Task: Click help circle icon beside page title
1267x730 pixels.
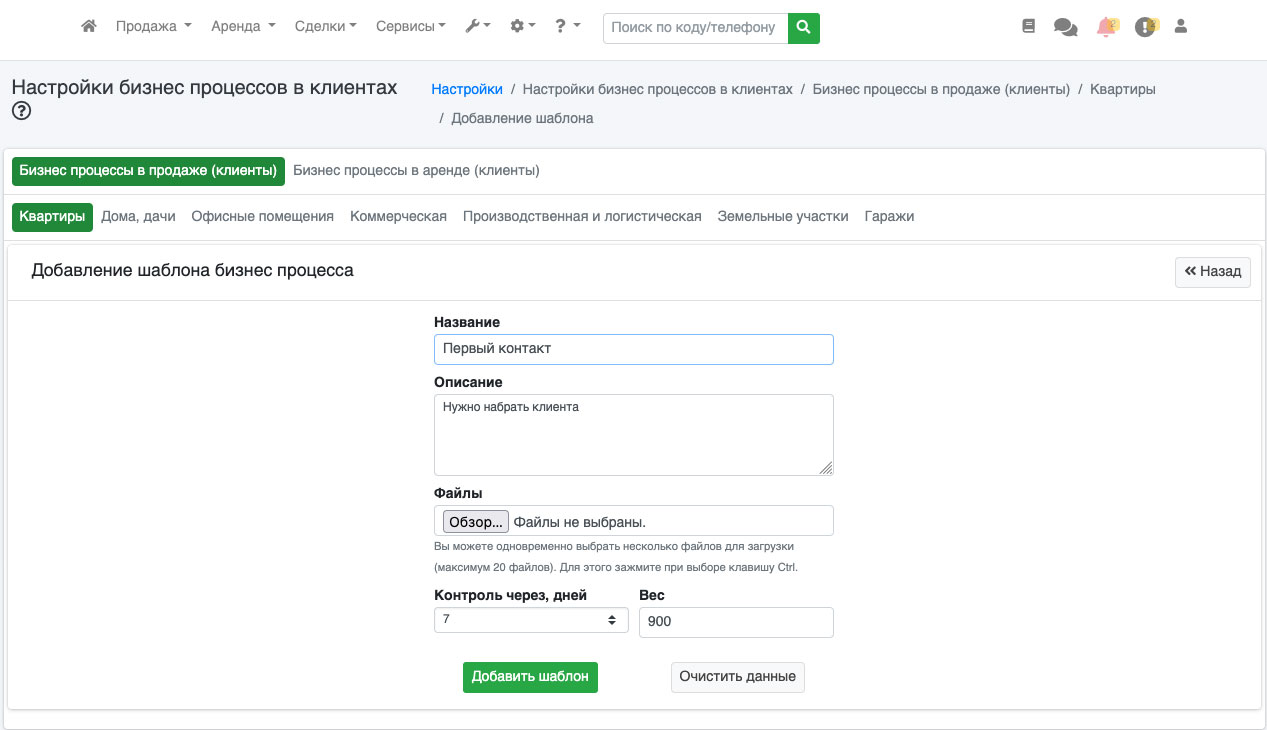Action: point(21,112)
